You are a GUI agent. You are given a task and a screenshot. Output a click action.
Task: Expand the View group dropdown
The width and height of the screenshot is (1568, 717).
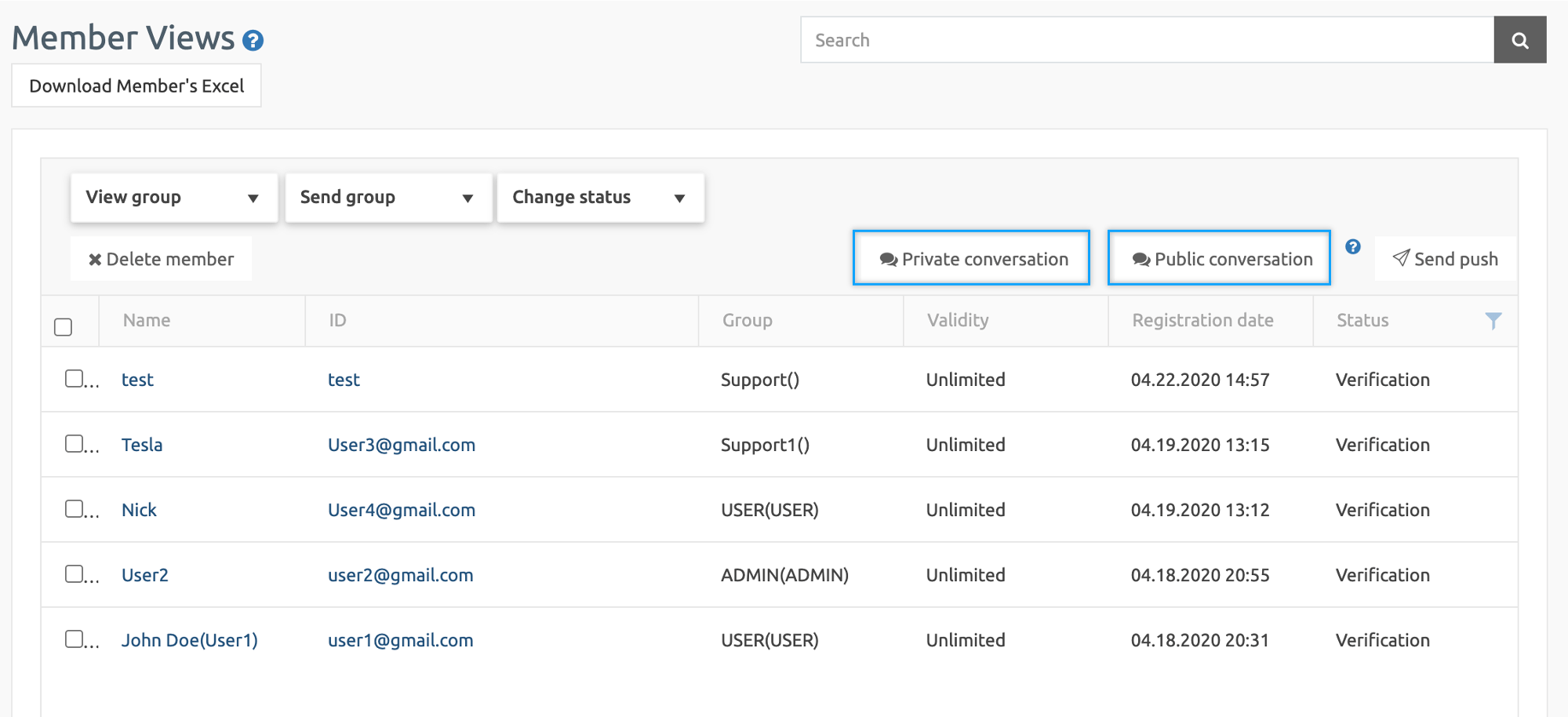[x=173, y=198]
